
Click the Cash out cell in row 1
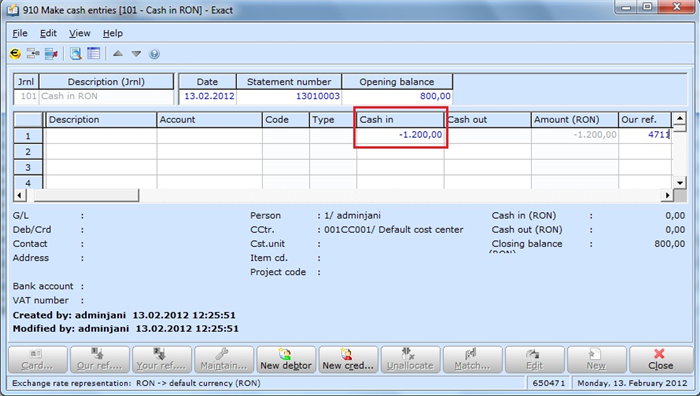click(488, 136)
